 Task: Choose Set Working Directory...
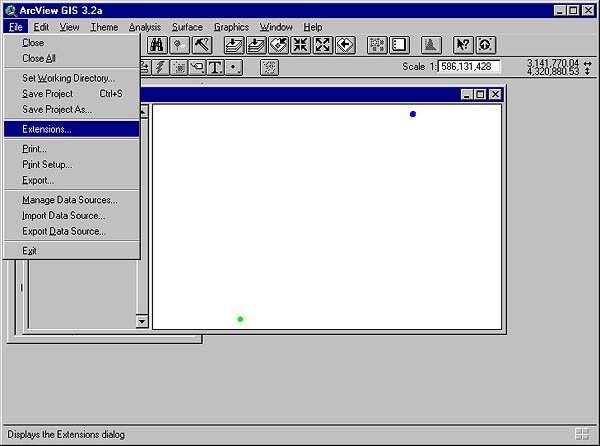[72, 78]
